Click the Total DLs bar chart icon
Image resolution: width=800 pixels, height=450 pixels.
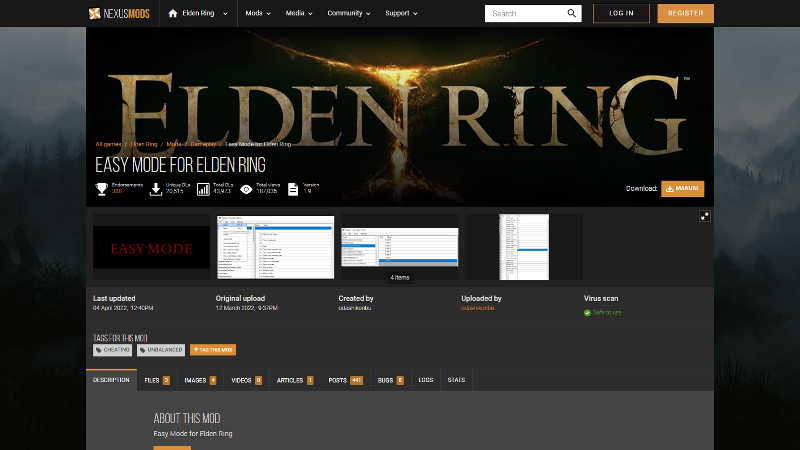click(x=203, y=189)
